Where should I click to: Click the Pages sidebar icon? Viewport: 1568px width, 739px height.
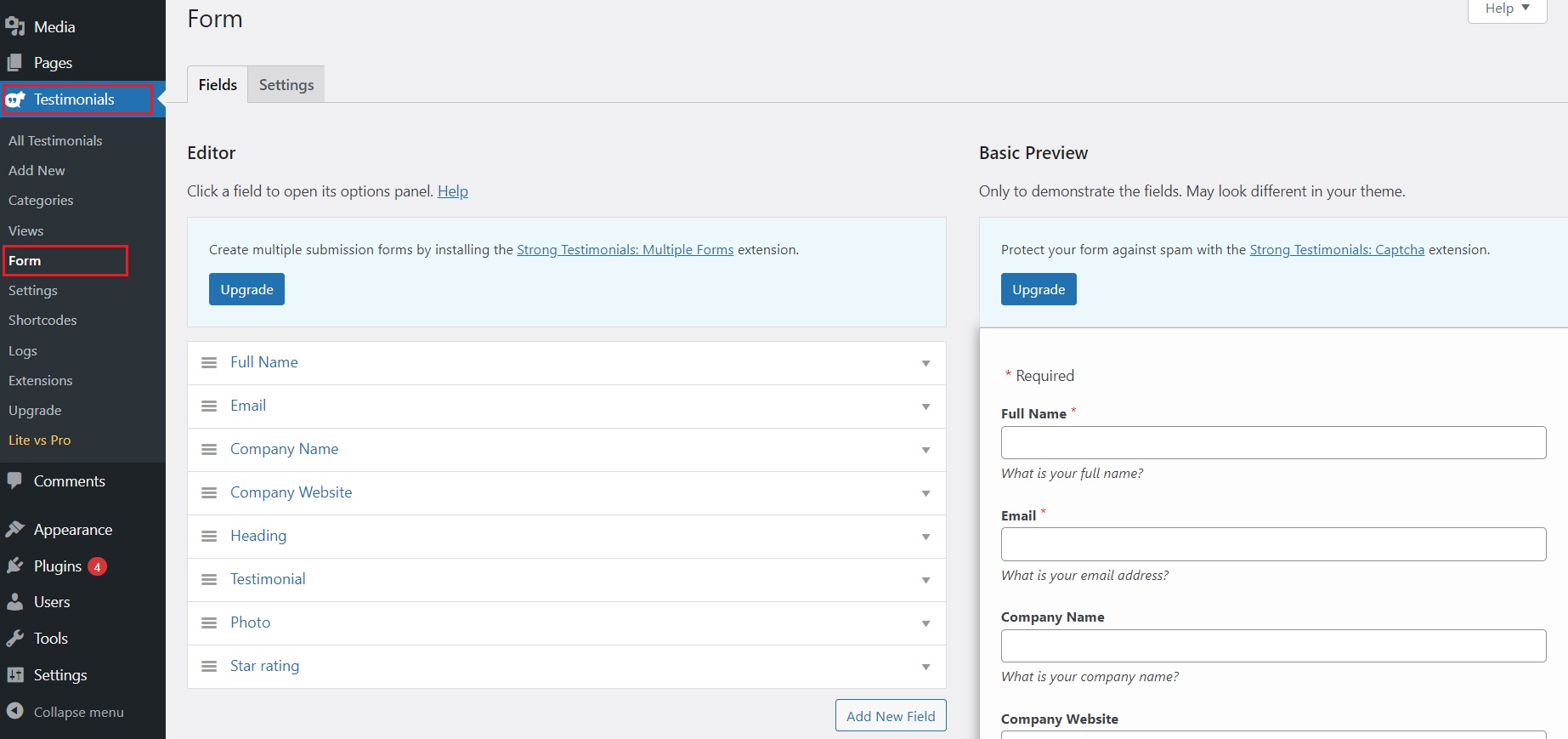click(15, 63)
